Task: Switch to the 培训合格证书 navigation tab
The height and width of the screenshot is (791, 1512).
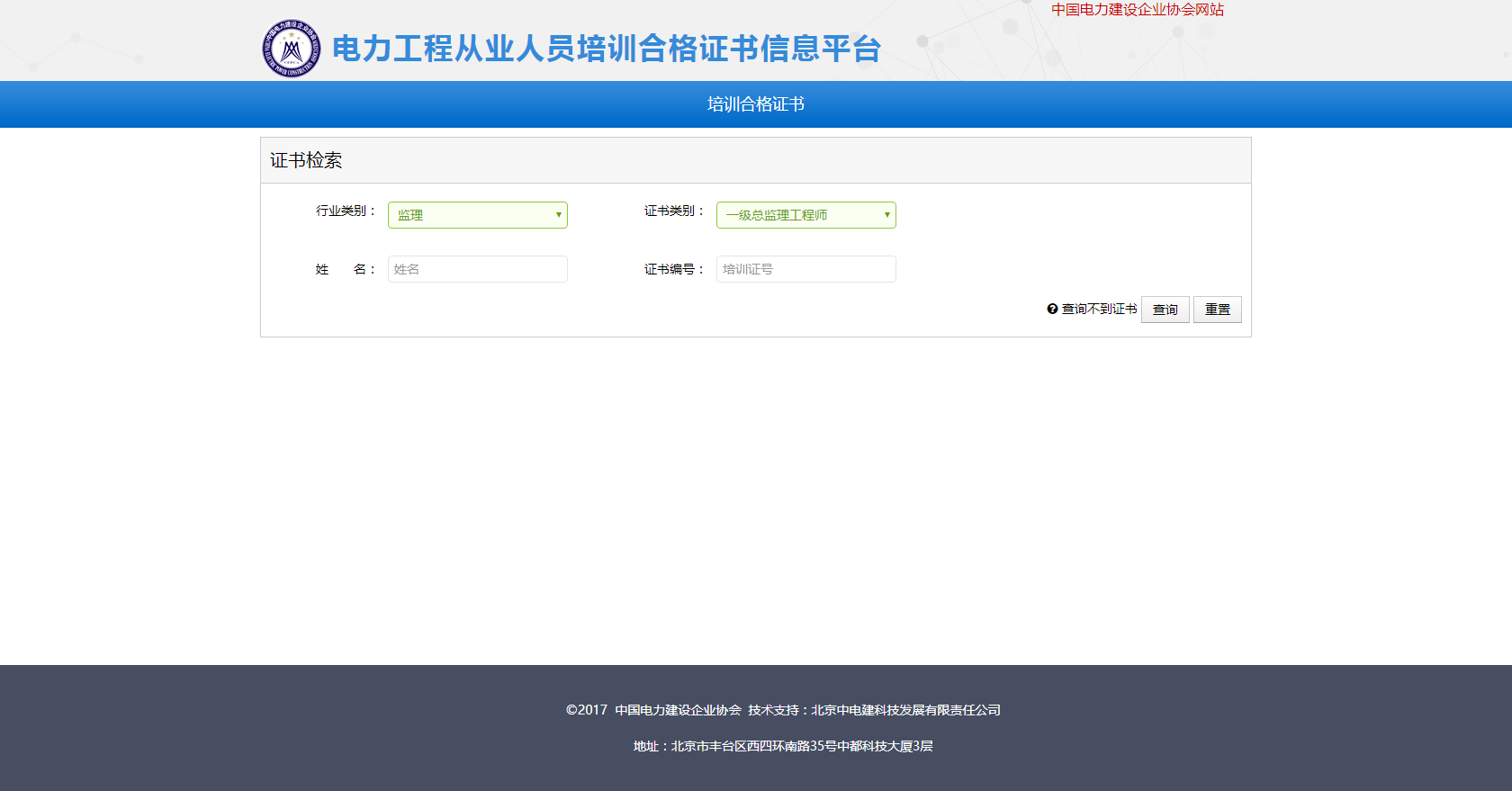Action: 756,104
